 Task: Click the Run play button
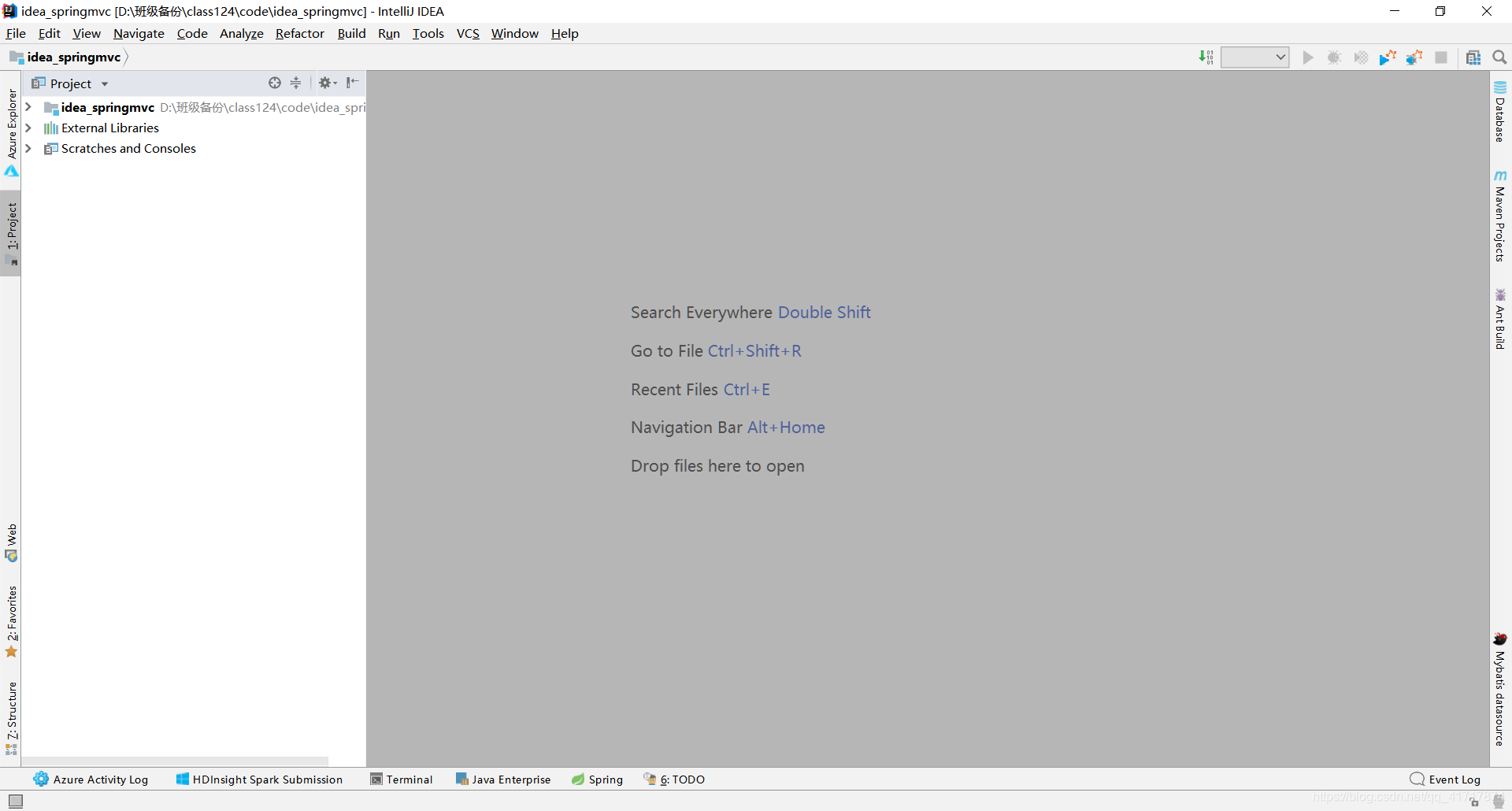[1308, 57]
